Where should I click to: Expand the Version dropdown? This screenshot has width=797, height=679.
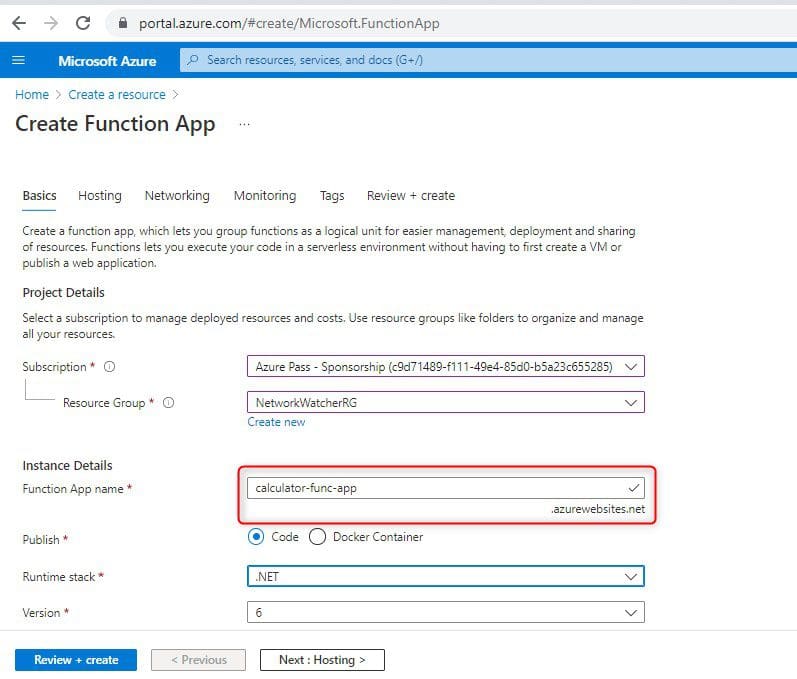(x=446, y=612)
